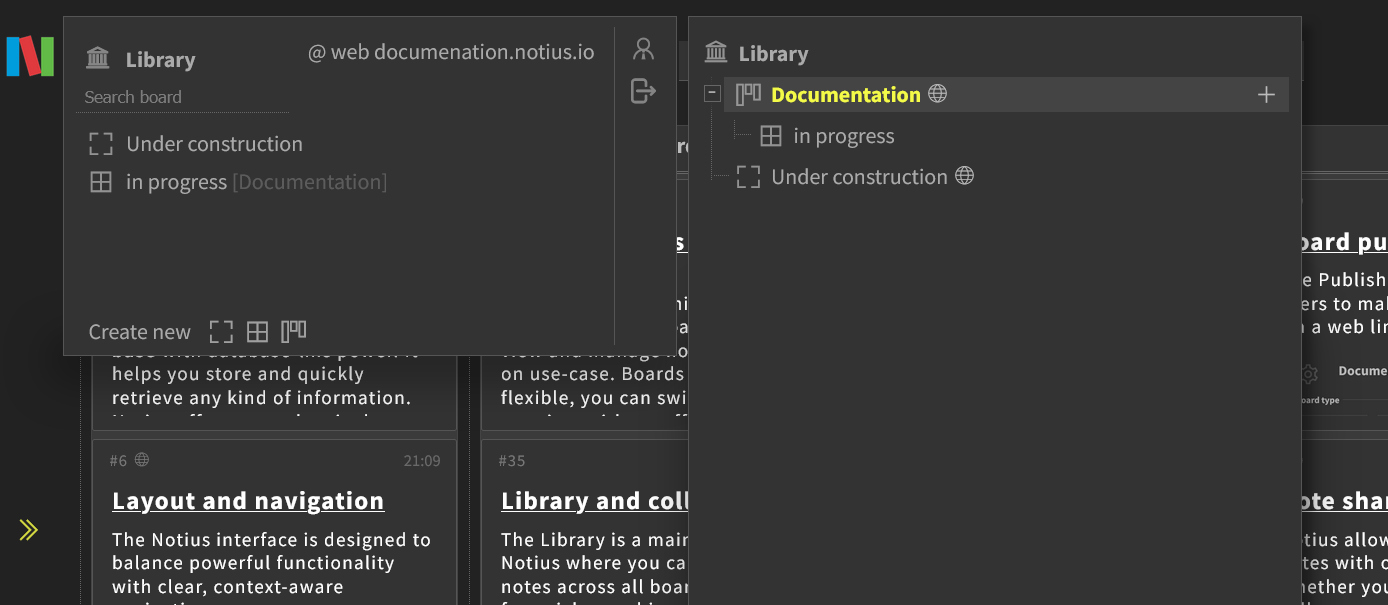
Task: Expand sidebar with double chevron
Action: coord(29,530)
